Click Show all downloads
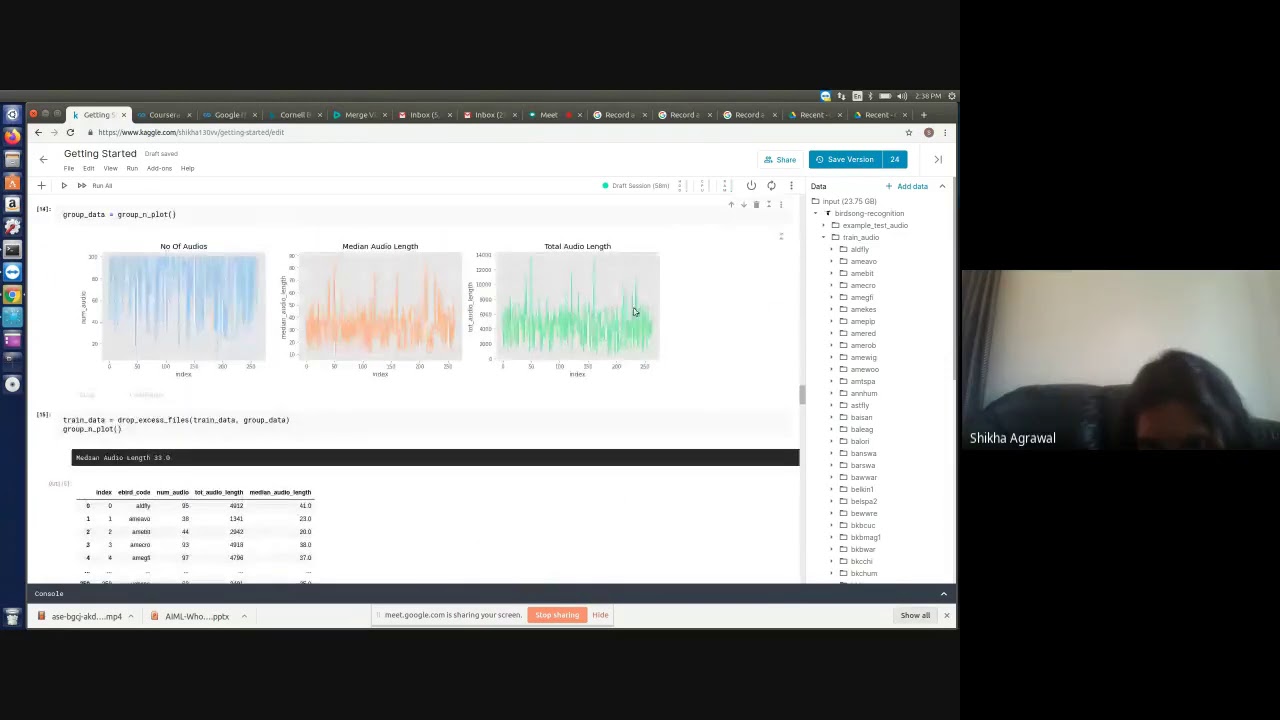The width and height of the screenshot is (1280, 720). coord(915,615)
